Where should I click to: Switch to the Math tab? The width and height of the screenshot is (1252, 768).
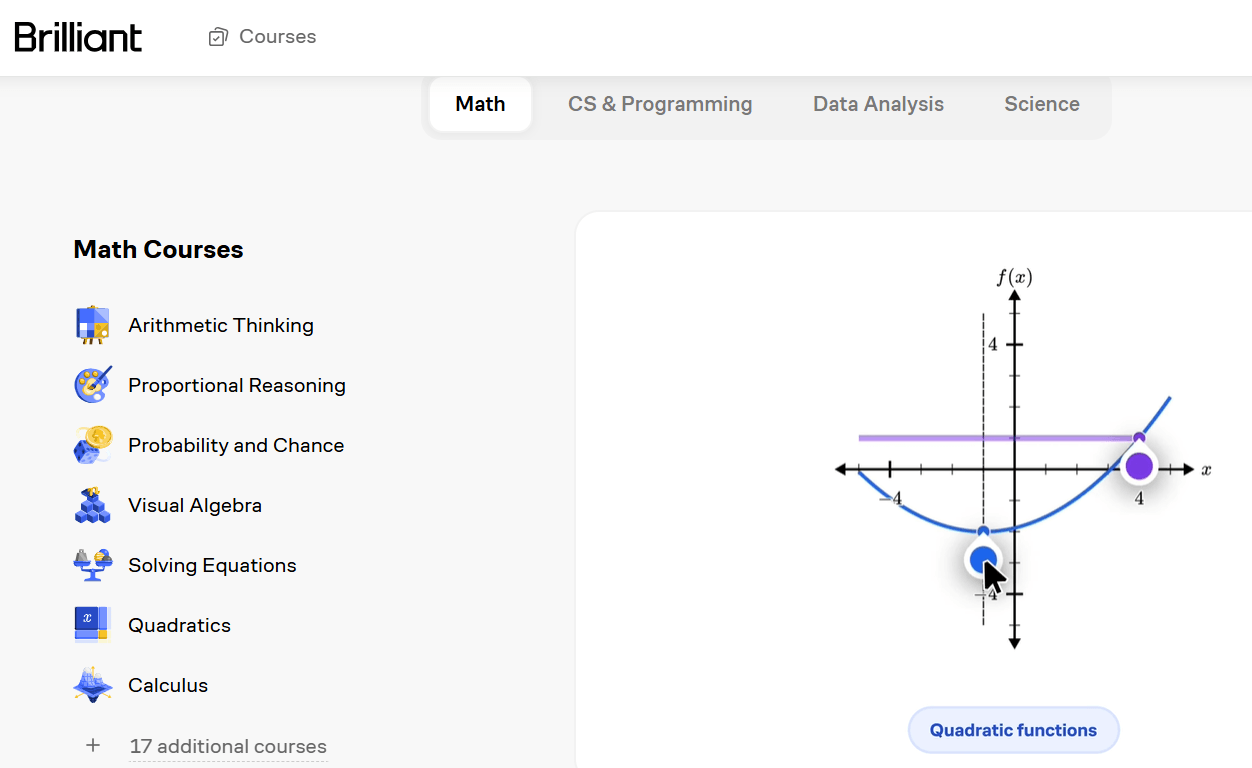tap(480, 104)
